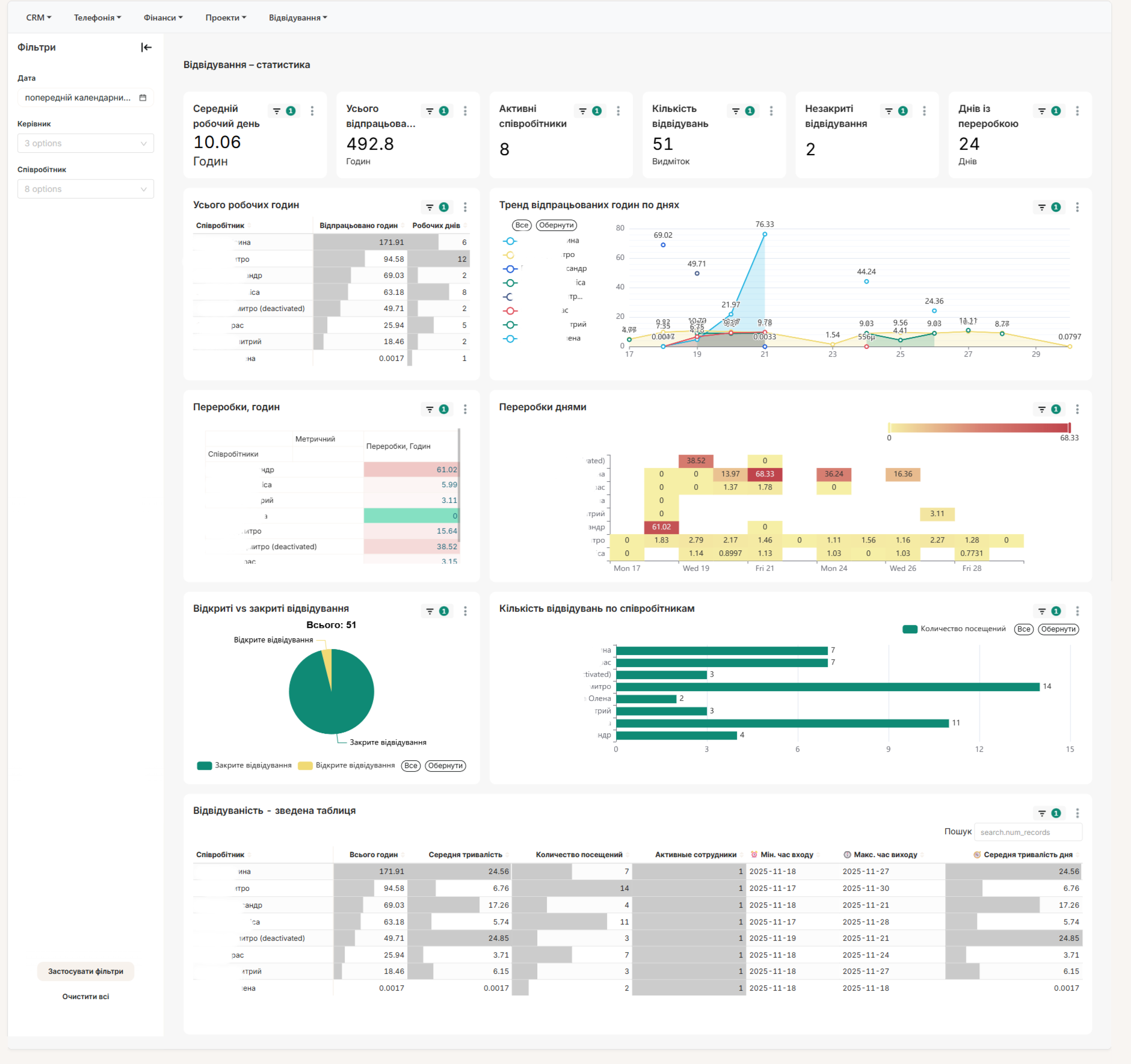Open three-dot menu on Відвідуваність зведена таблиця

(1077, 813)
